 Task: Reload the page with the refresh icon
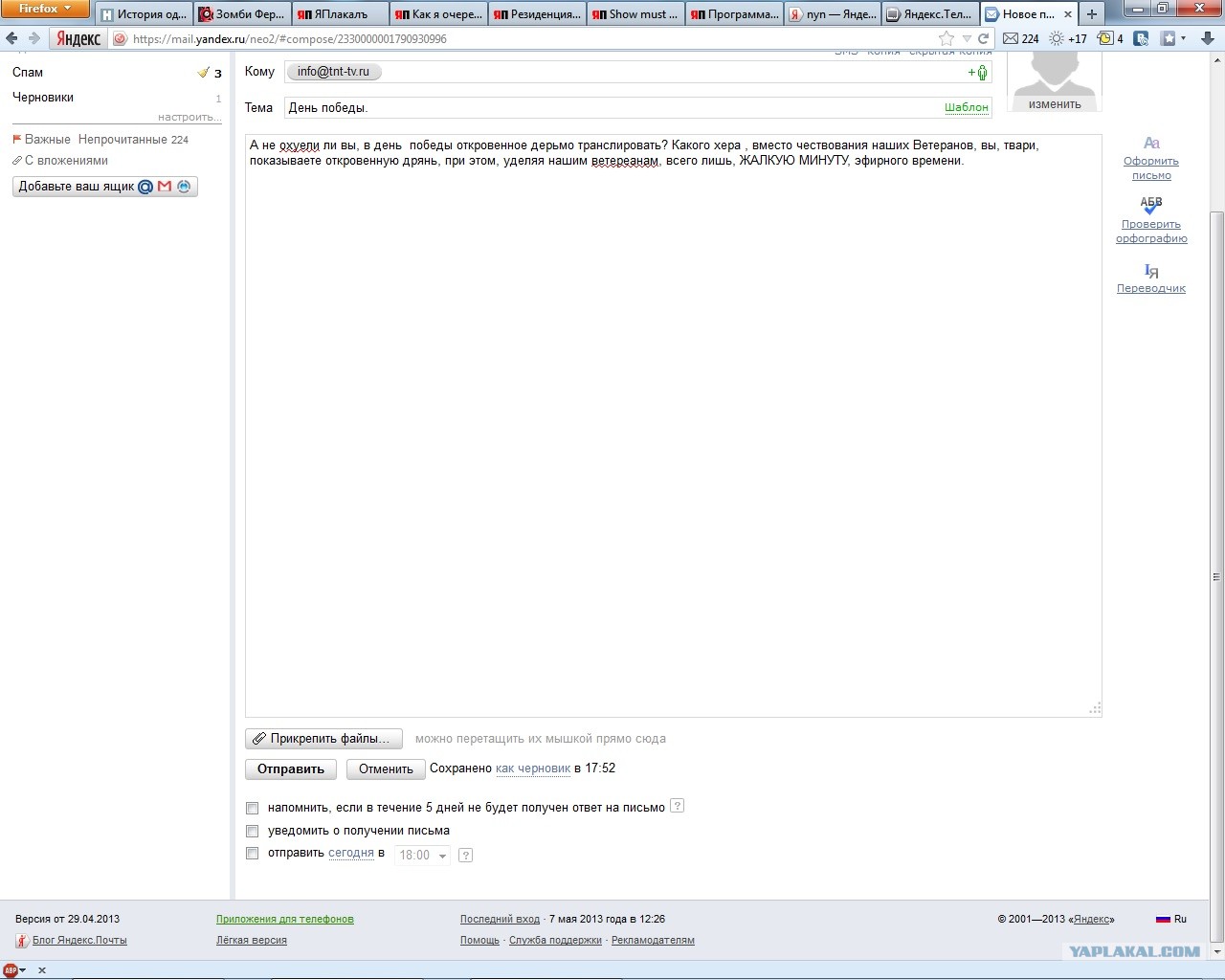[x=983, y=38]
